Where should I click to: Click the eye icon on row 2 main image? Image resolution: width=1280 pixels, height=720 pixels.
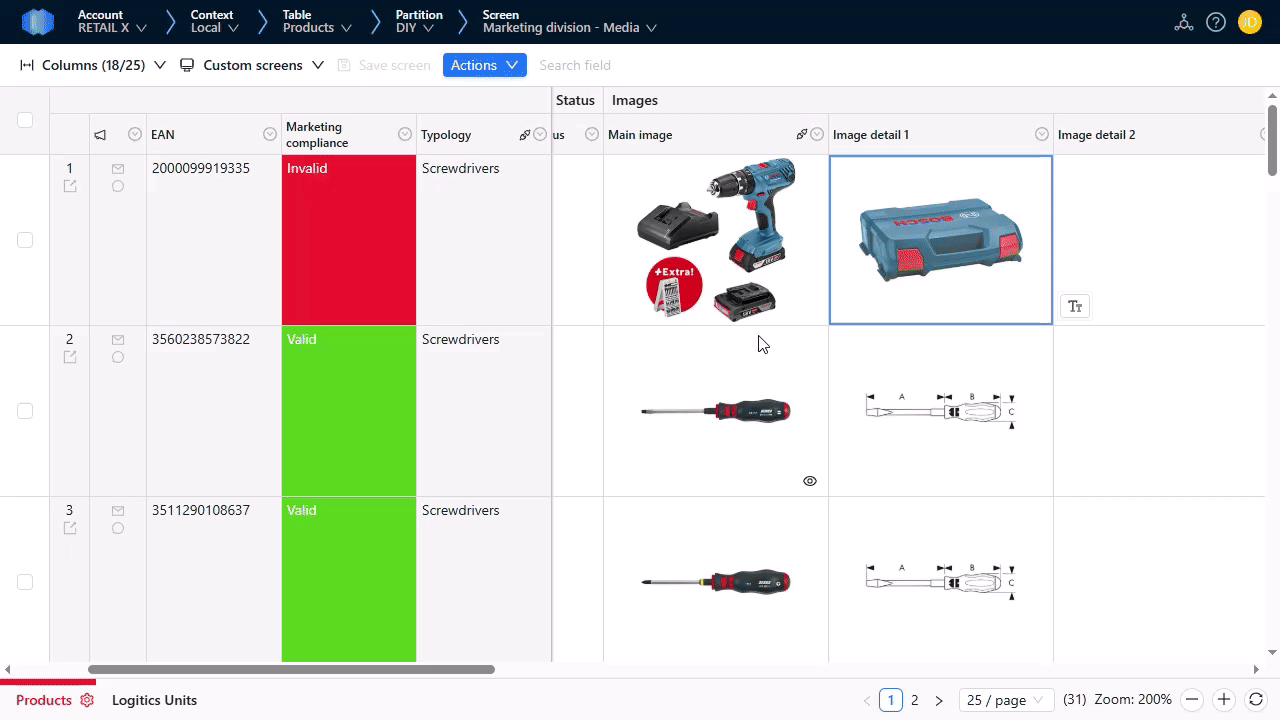[x=810, y=481]
